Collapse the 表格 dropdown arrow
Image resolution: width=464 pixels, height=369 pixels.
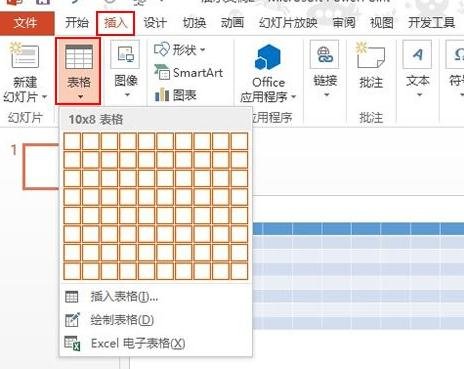80,97
